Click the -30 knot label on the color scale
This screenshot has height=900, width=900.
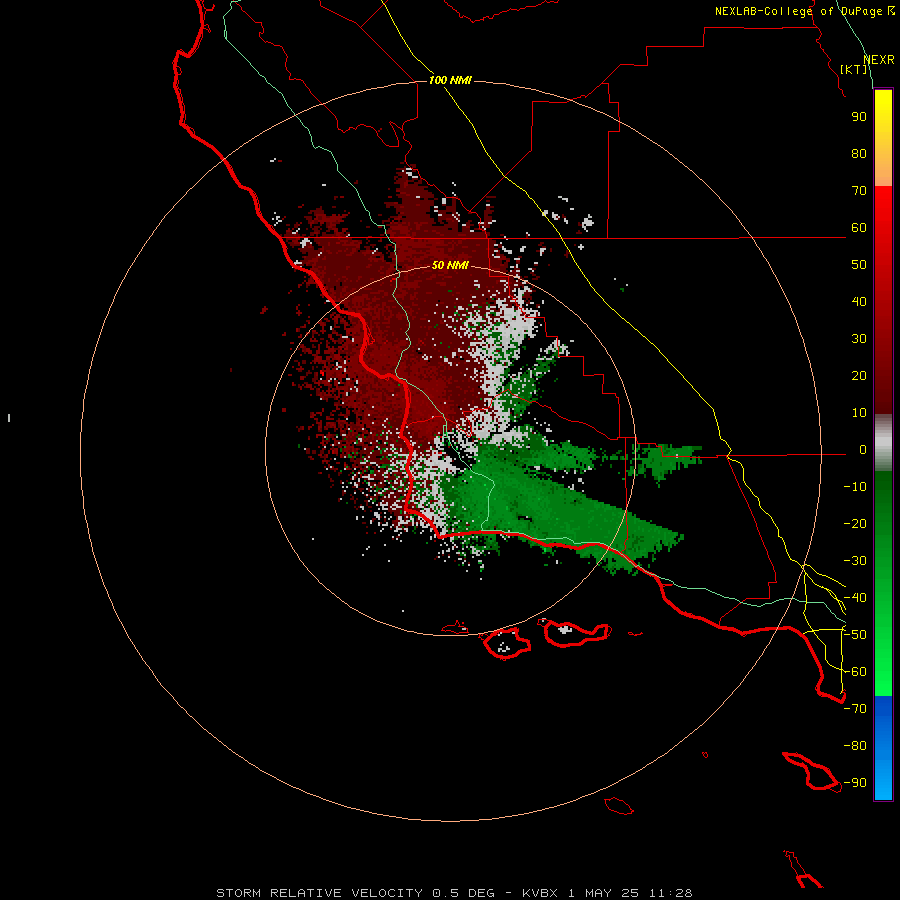click(x=855, y=561)
